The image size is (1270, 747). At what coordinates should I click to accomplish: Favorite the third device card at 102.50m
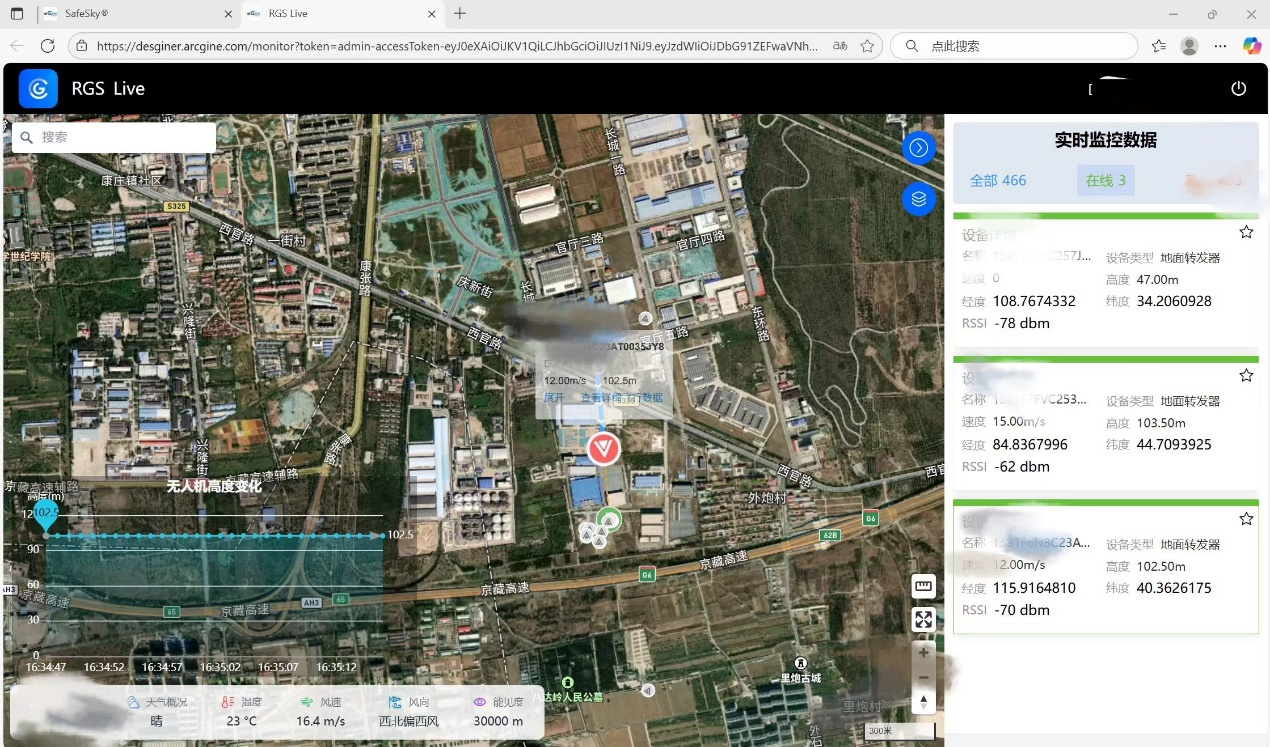coord(1246,519)
